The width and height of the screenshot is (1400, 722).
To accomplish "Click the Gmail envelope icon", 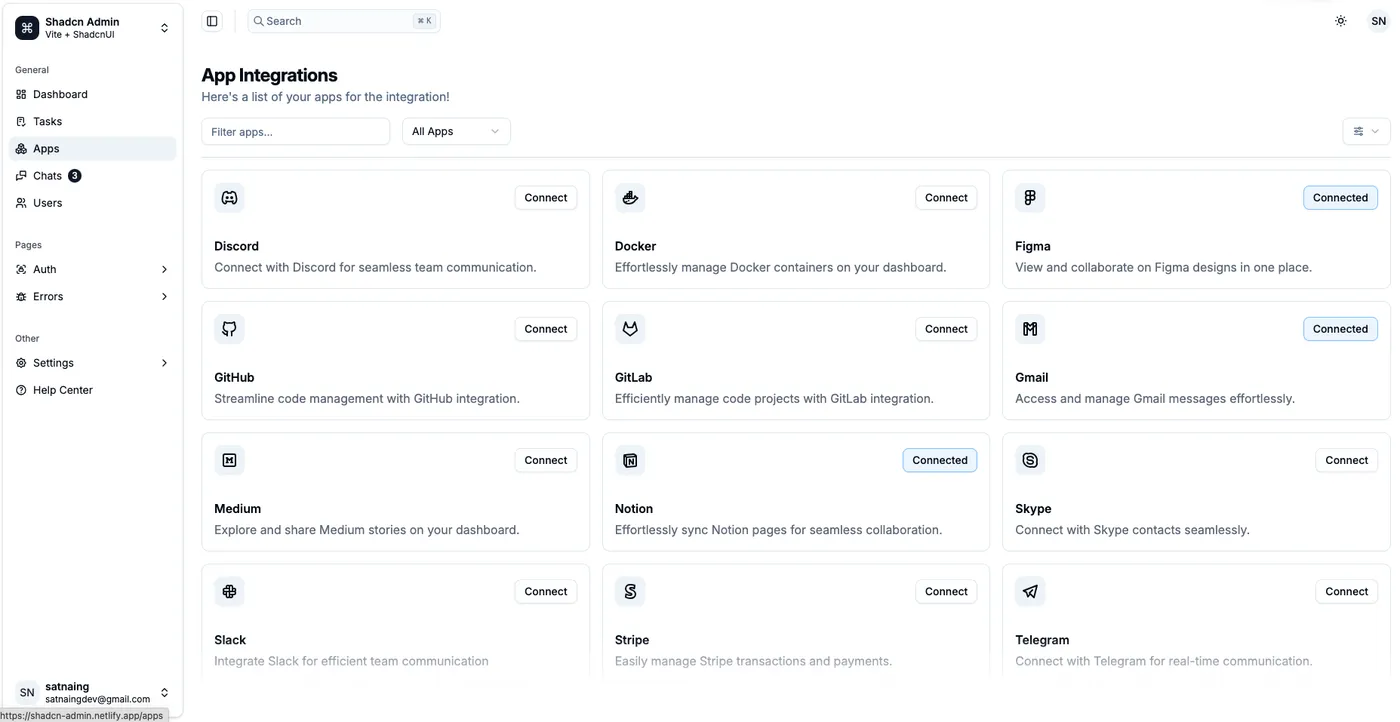I will (1030, 329).
